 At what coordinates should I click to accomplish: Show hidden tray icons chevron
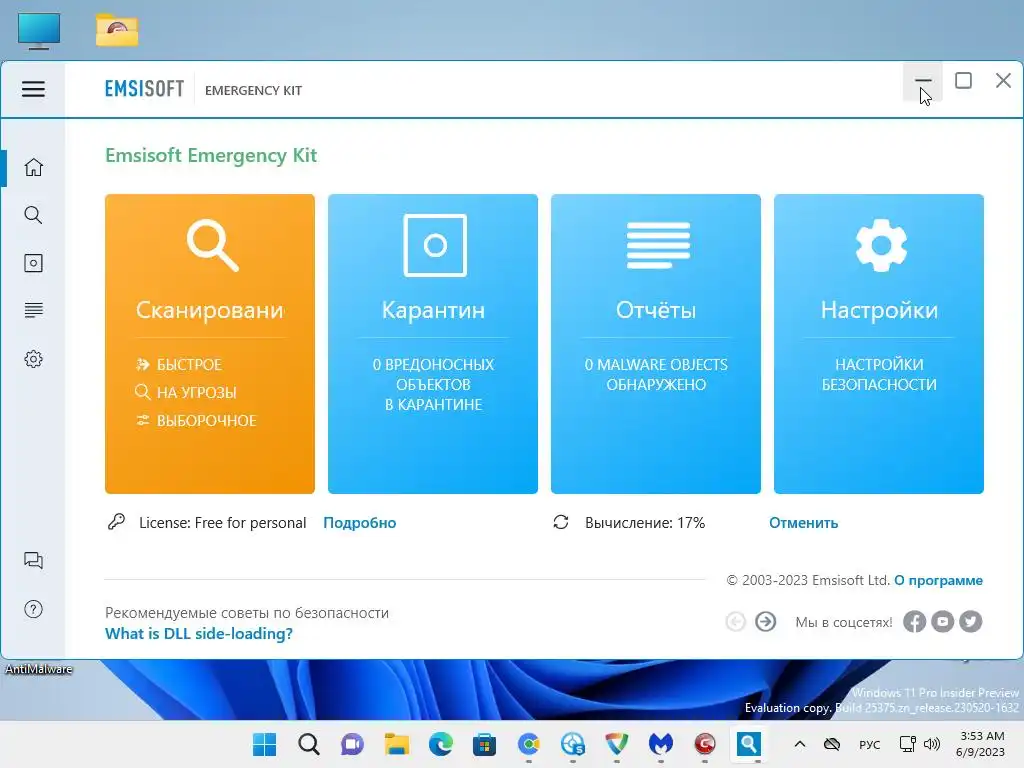coord(799,744)
